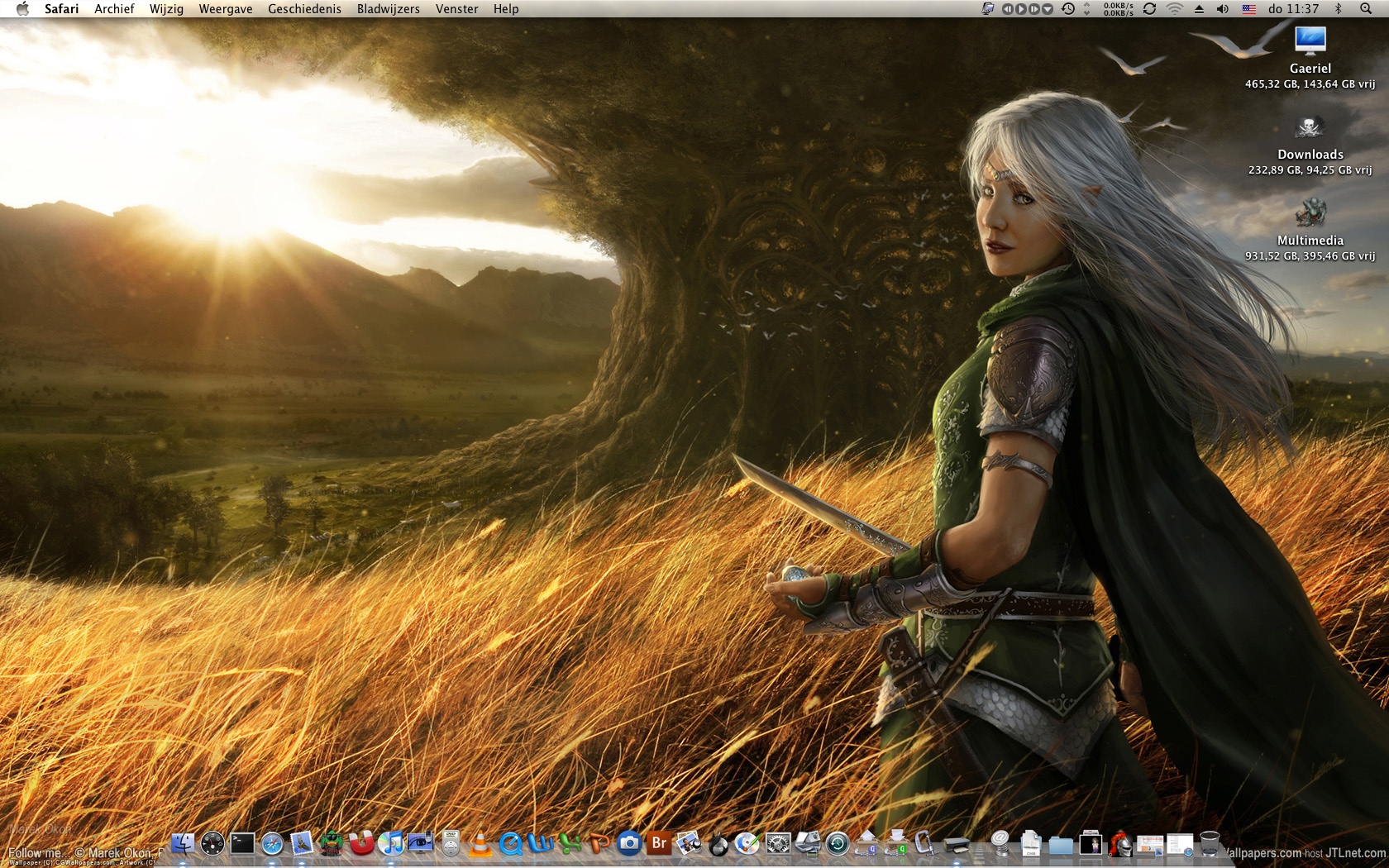Screen dimensions: 1389x868
Task: Open Finder from the dock
Action: pos(182,844)
